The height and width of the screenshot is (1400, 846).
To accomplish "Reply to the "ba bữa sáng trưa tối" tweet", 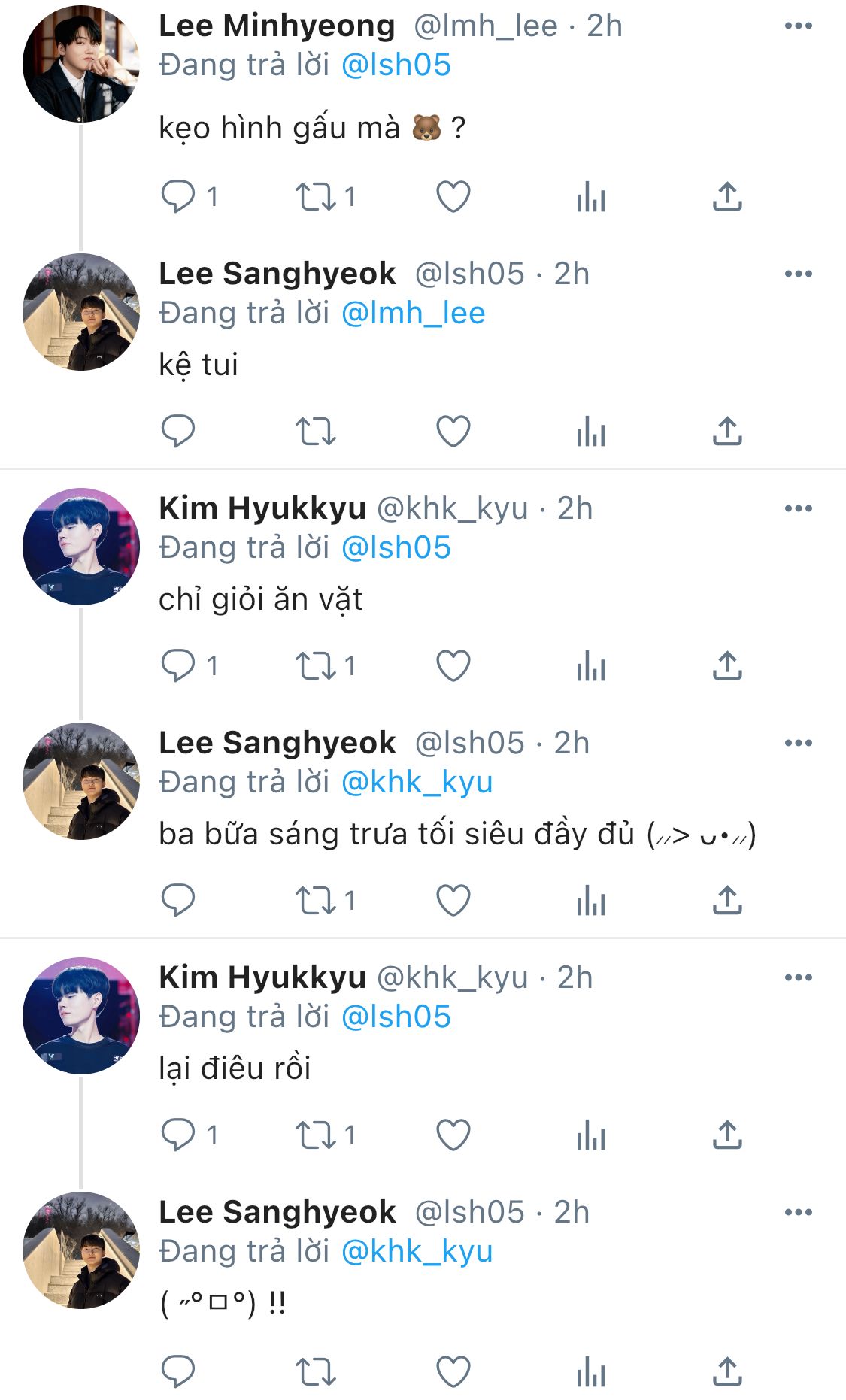I will pyautogui.click(x=178, y=901).
